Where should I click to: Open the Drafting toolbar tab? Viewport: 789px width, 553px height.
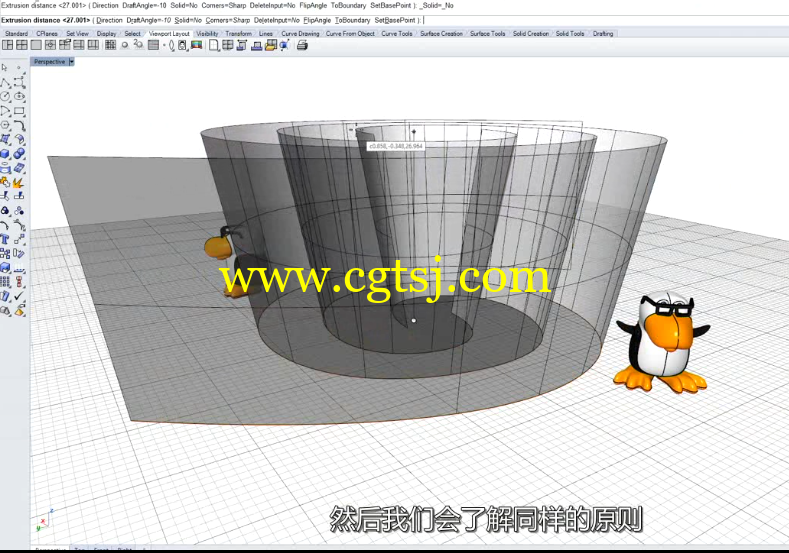coord(603,34)
